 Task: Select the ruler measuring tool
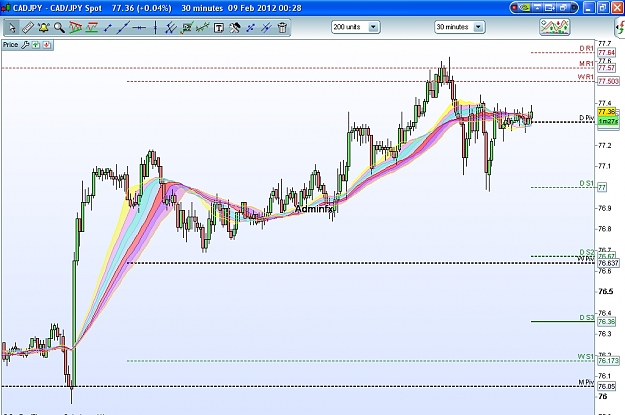[28, 28]
